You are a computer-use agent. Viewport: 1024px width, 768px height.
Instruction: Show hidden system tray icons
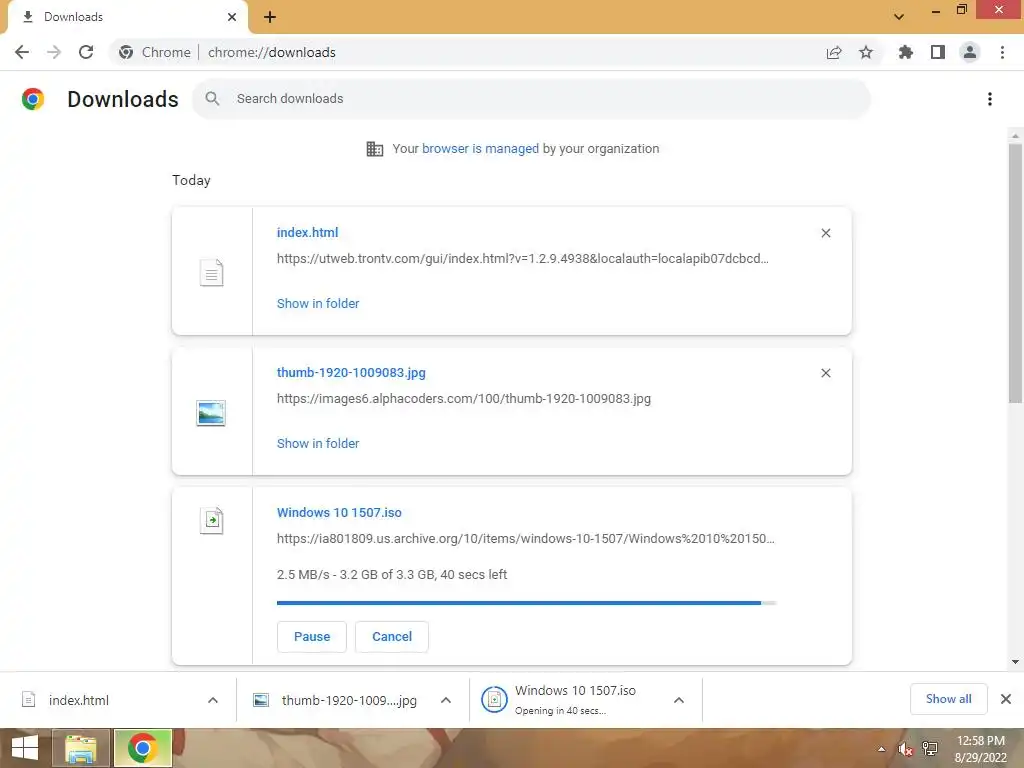pos(882,749)
